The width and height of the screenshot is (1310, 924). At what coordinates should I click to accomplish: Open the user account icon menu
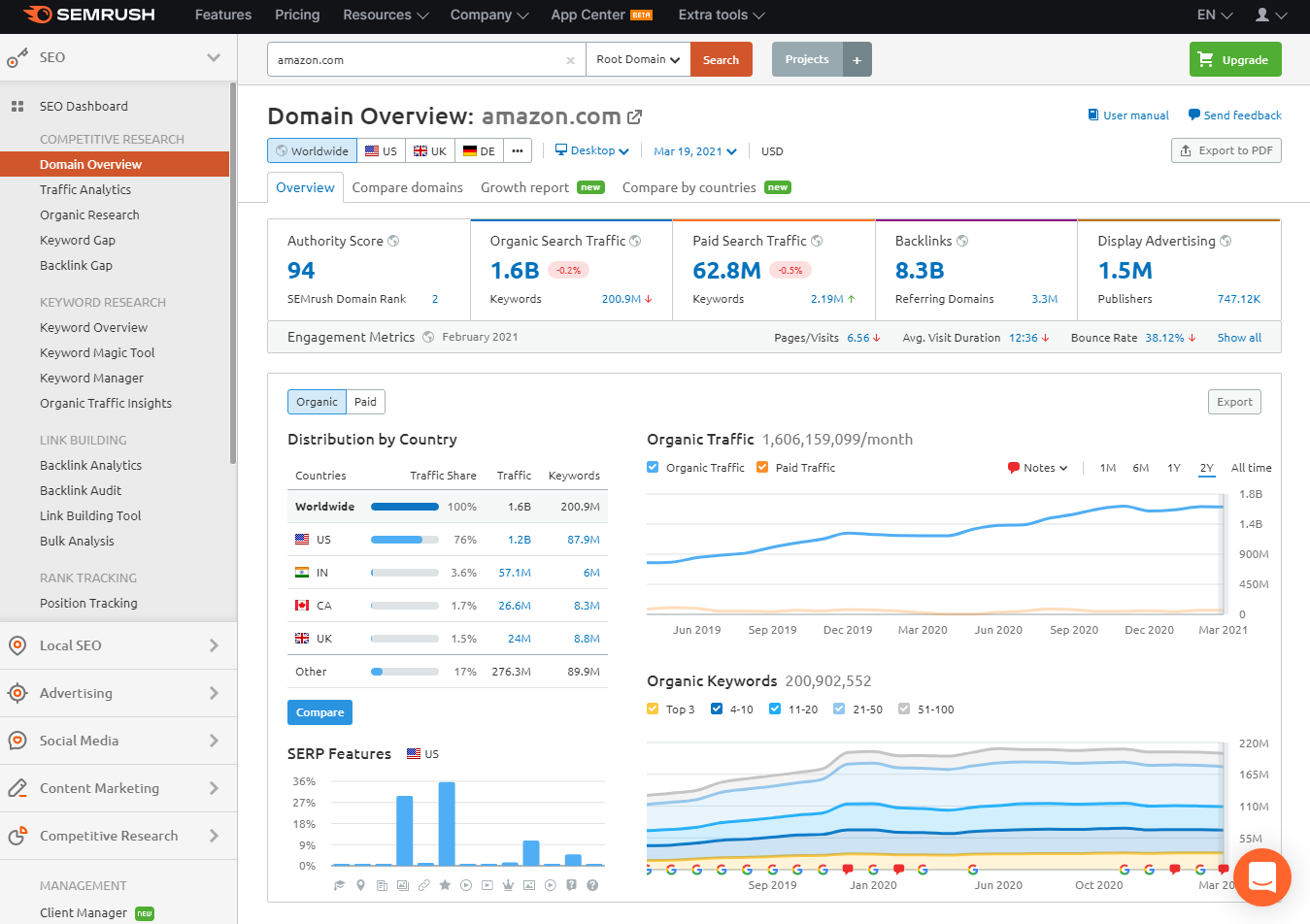[x=1270, y=15]
